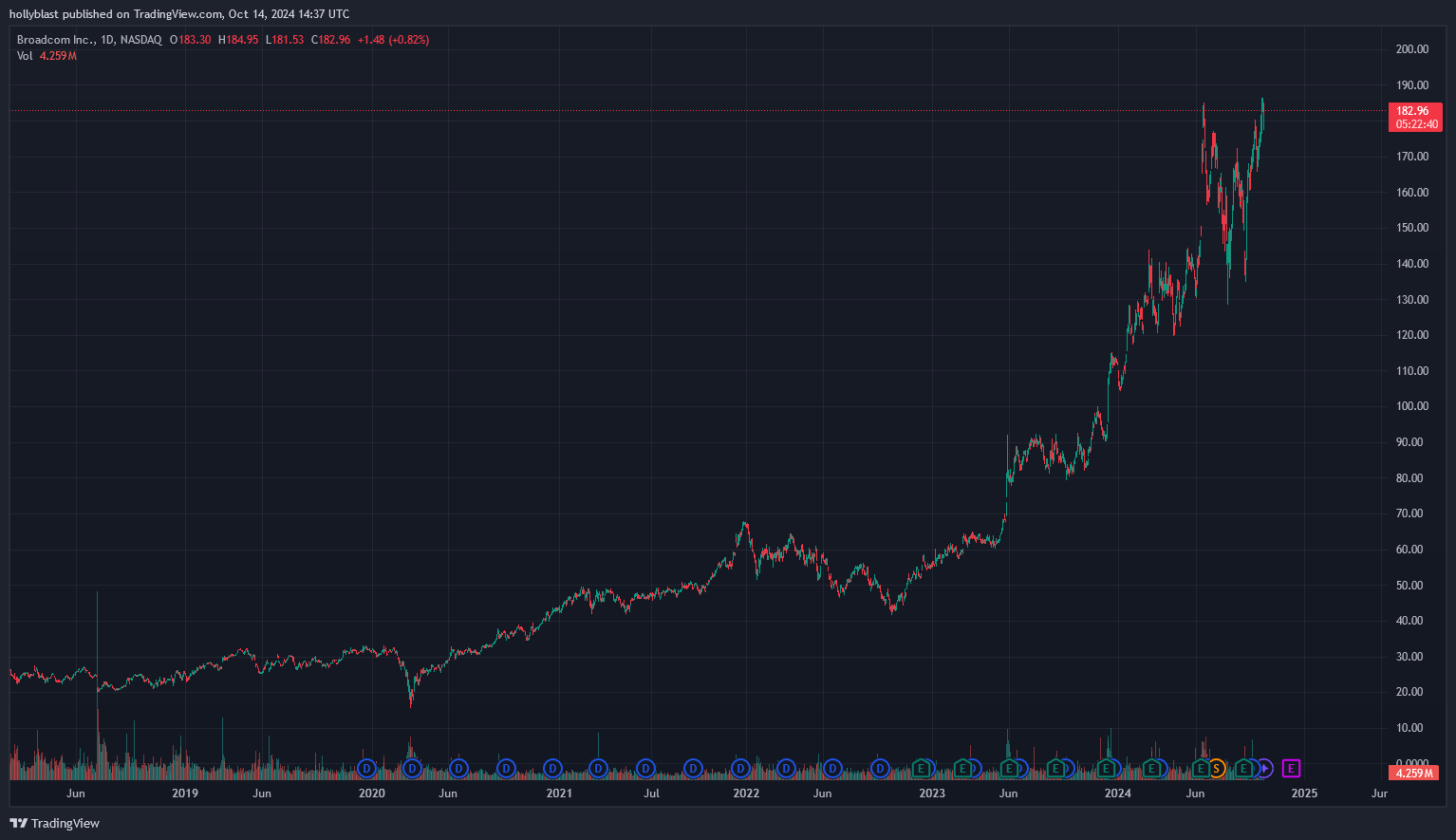Image resolution: width=1456 pixels, height=840 pixels.
Task: Click the orange S stock split marker
Action: (x=1217, y=768)
